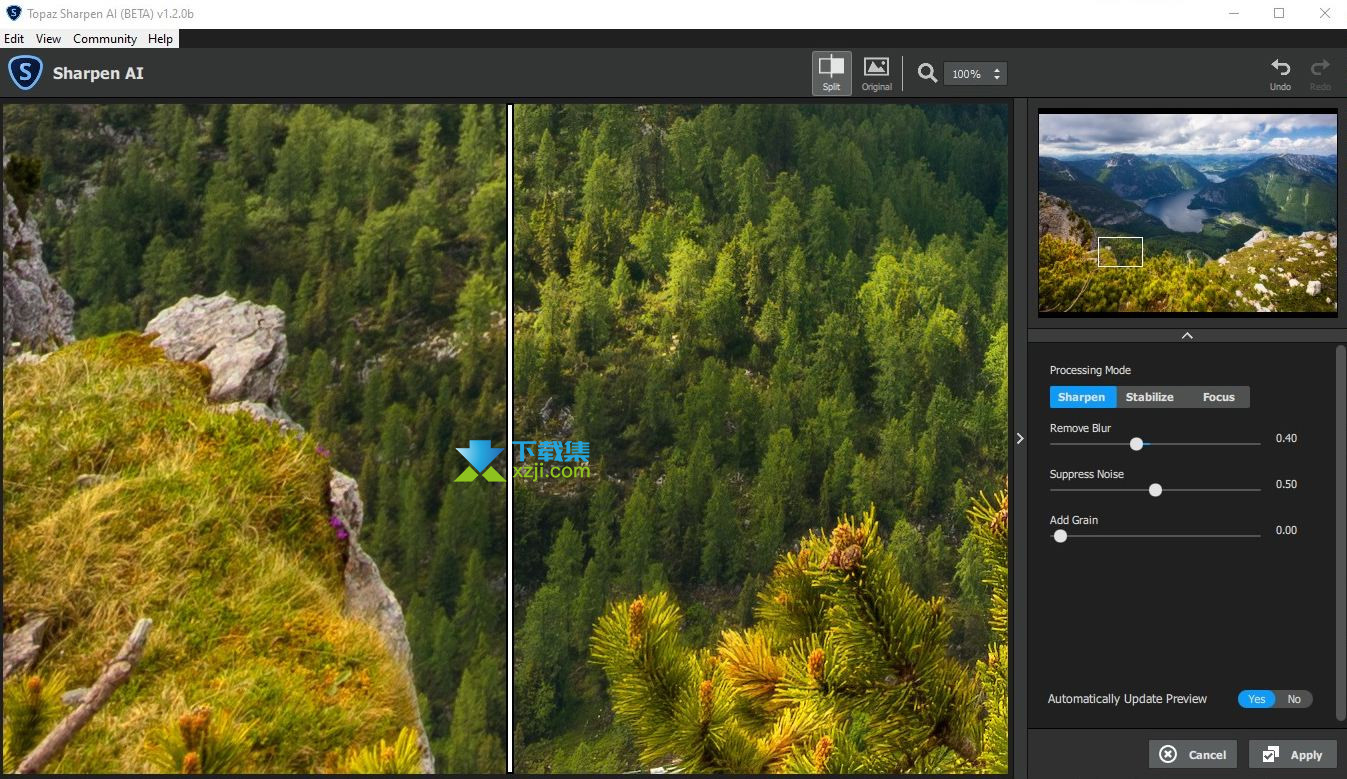The image size is (1347, 779).
Task: Click the settings panel vertical scrollbar
Action: coord(1341,532)
